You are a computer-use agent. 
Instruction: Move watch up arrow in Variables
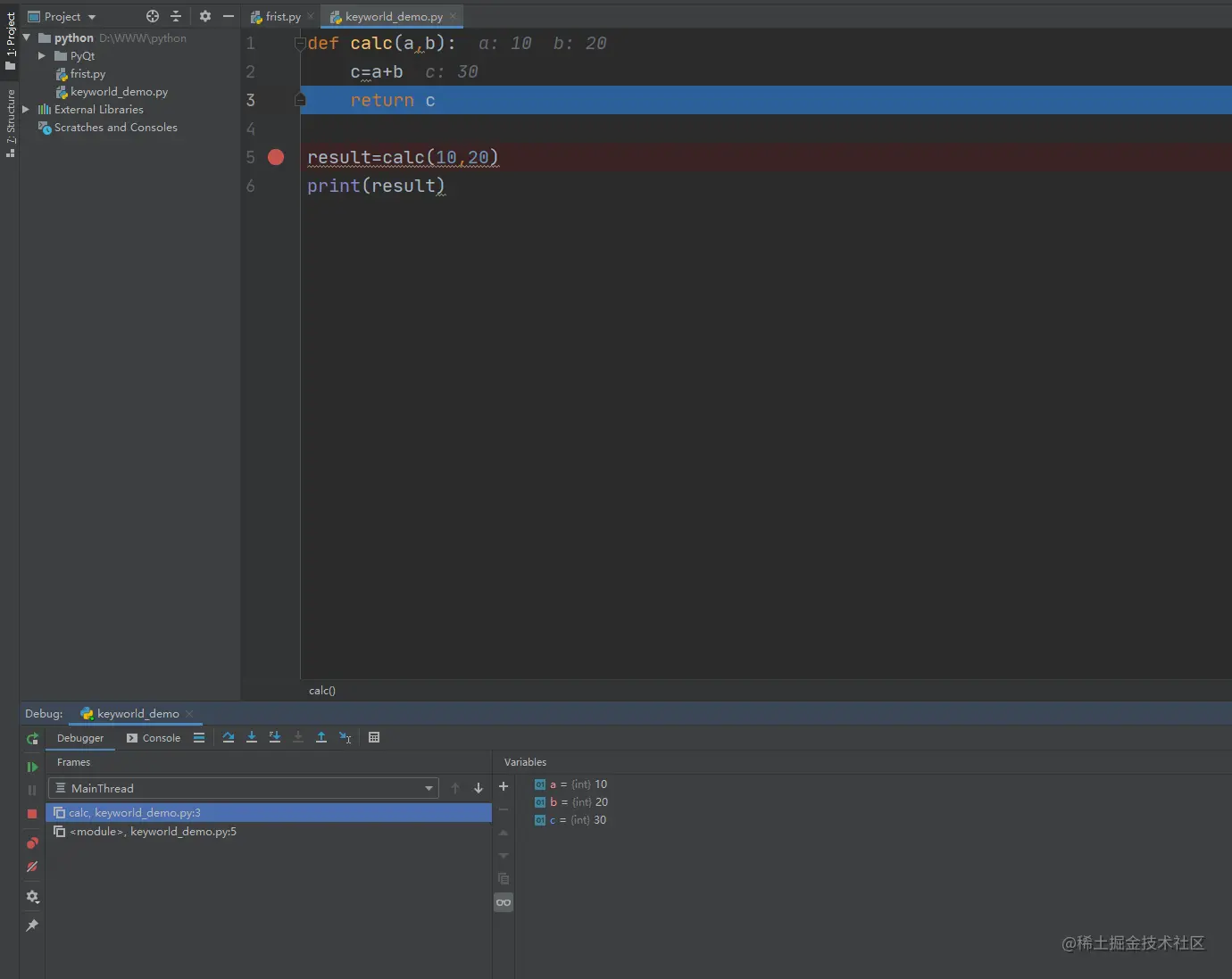[504, 833]
